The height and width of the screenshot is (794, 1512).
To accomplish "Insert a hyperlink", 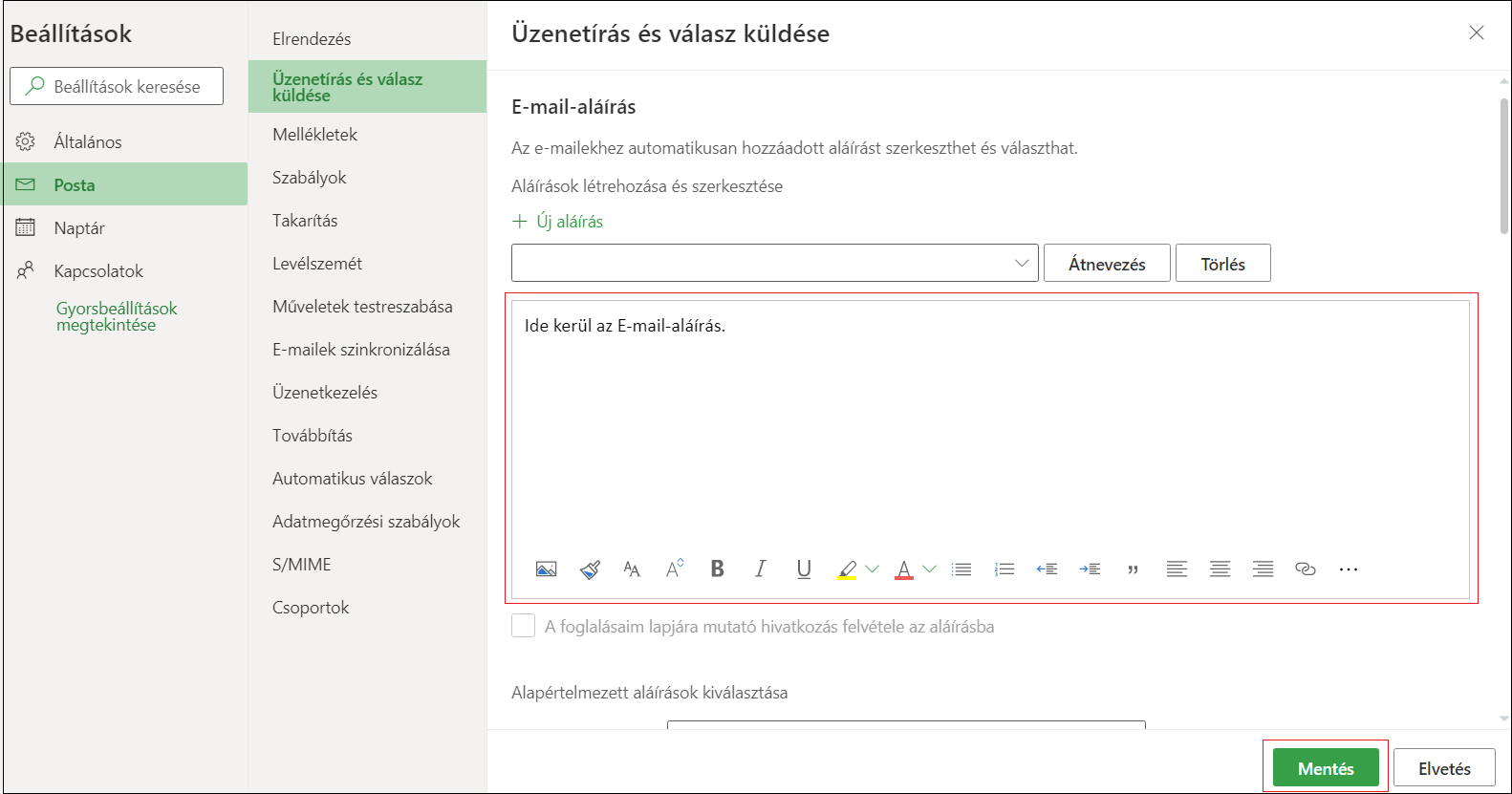I will click(1306, 569).
